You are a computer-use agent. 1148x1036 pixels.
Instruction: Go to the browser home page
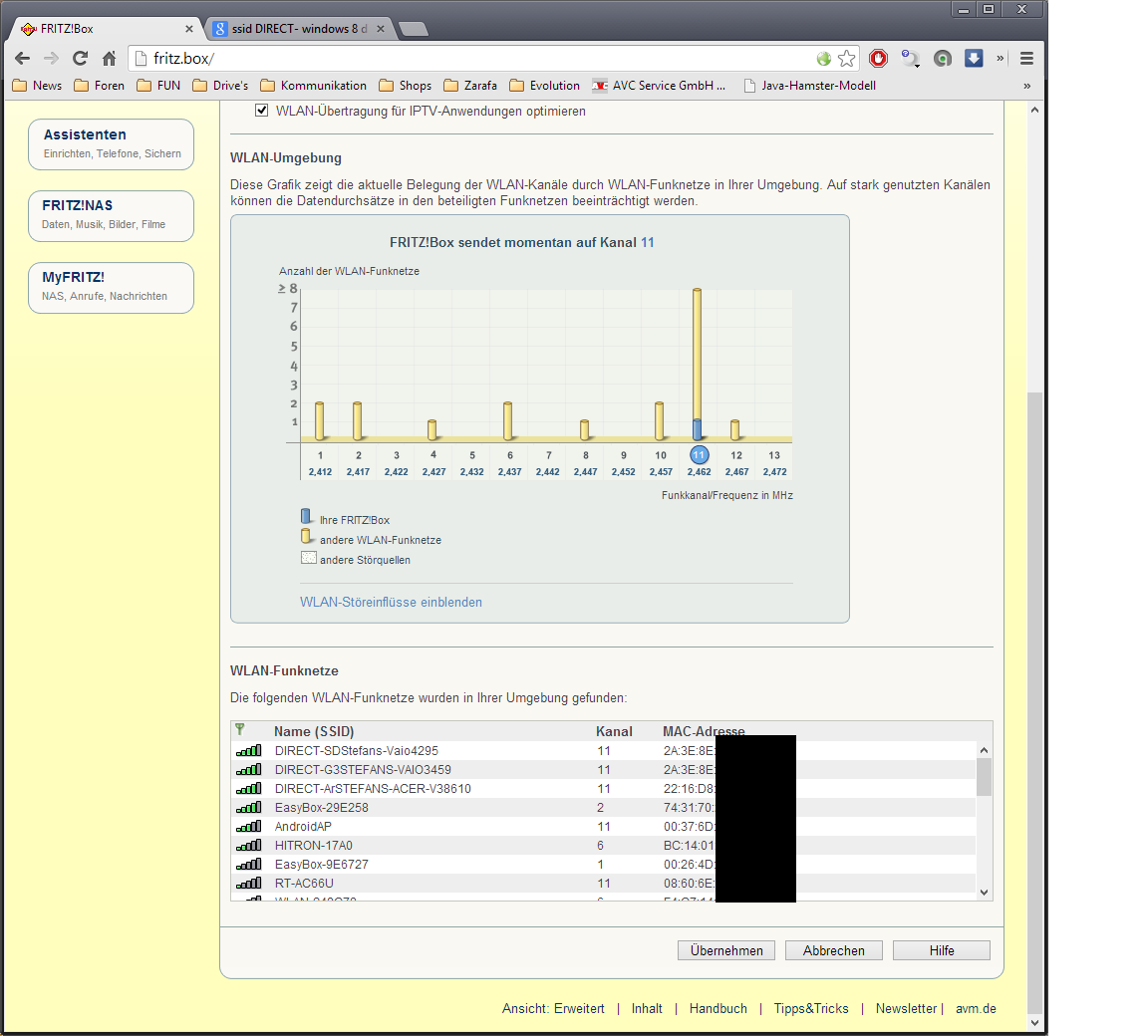point(109,59)
